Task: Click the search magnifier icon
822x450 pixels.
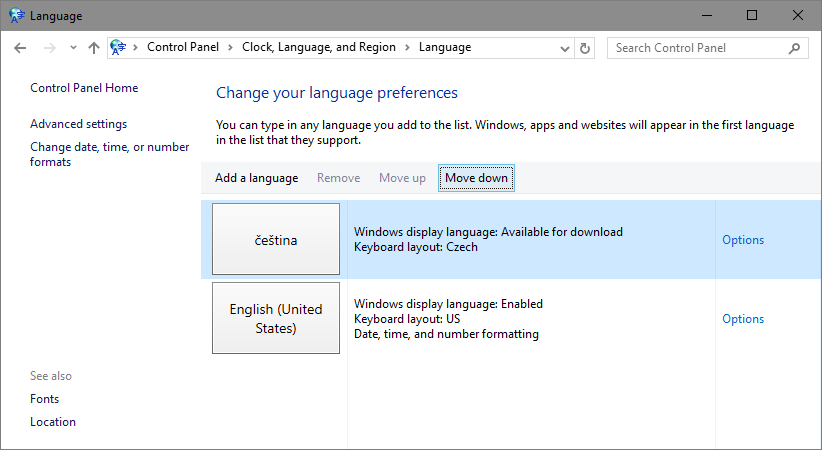Action: point(794,48)
